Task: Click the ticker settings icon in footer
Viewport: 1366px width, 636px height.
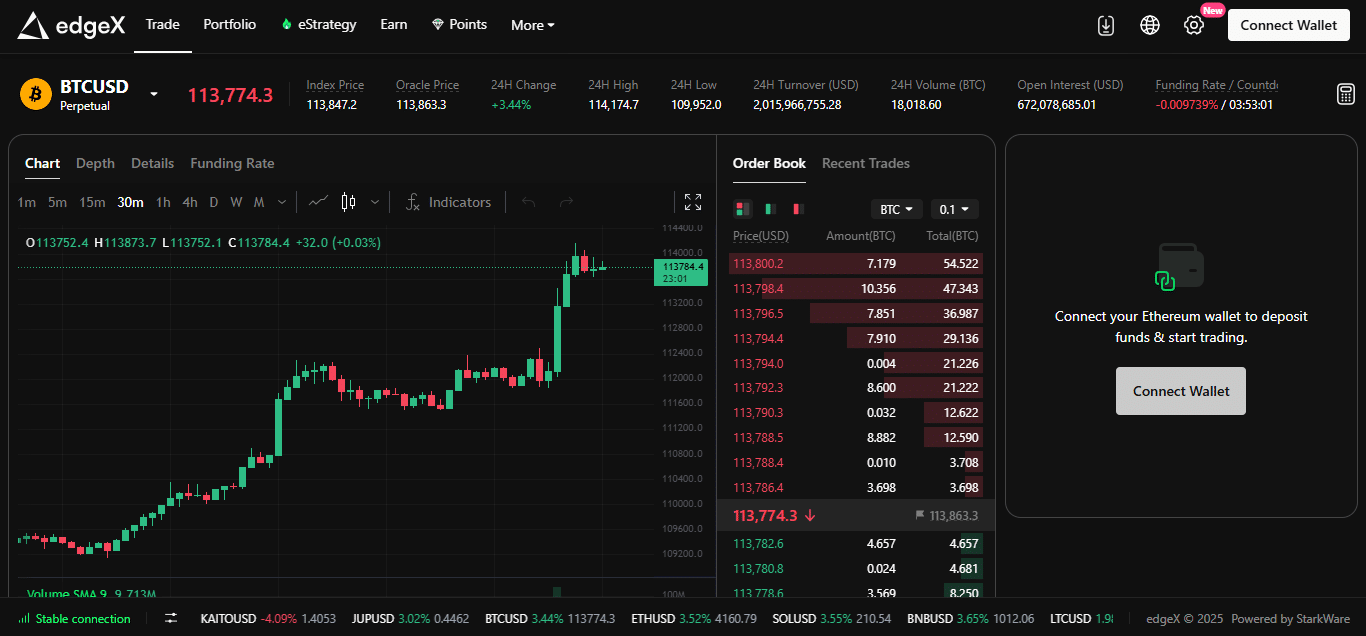Action: (x=171, y=619)
